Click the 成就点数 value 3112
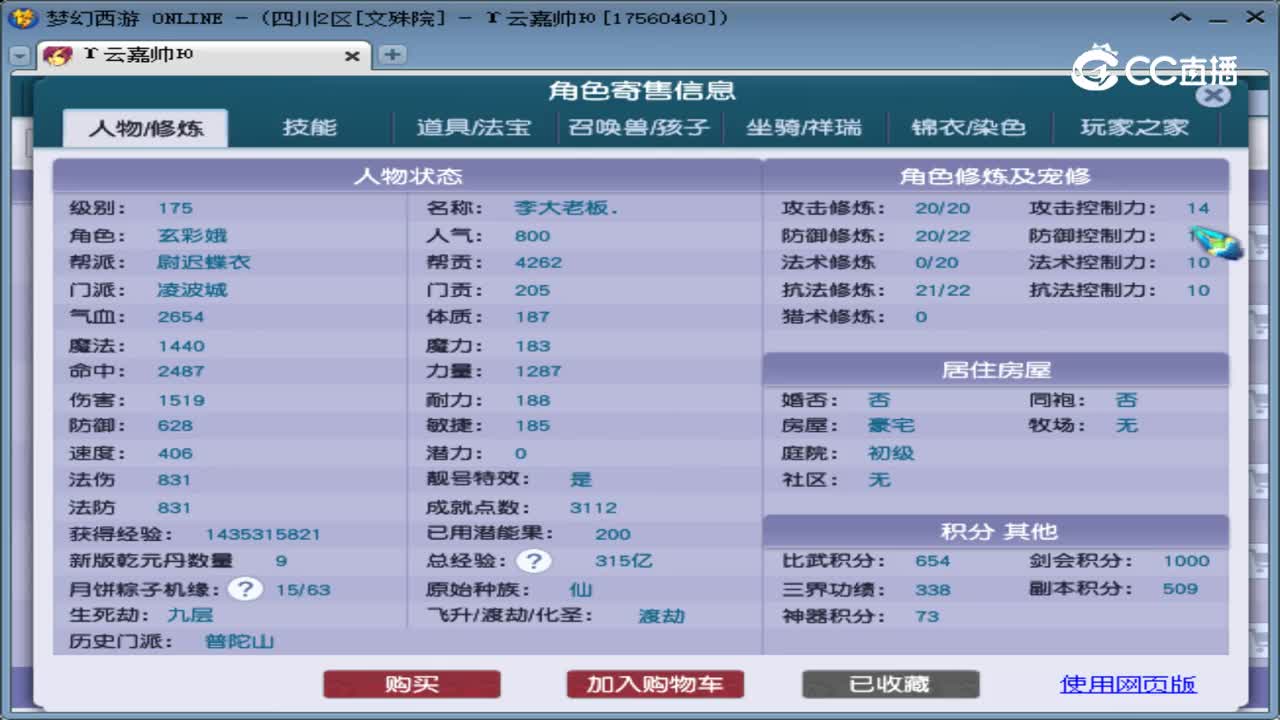1280x720 pixels. click(x=593, y=507)
